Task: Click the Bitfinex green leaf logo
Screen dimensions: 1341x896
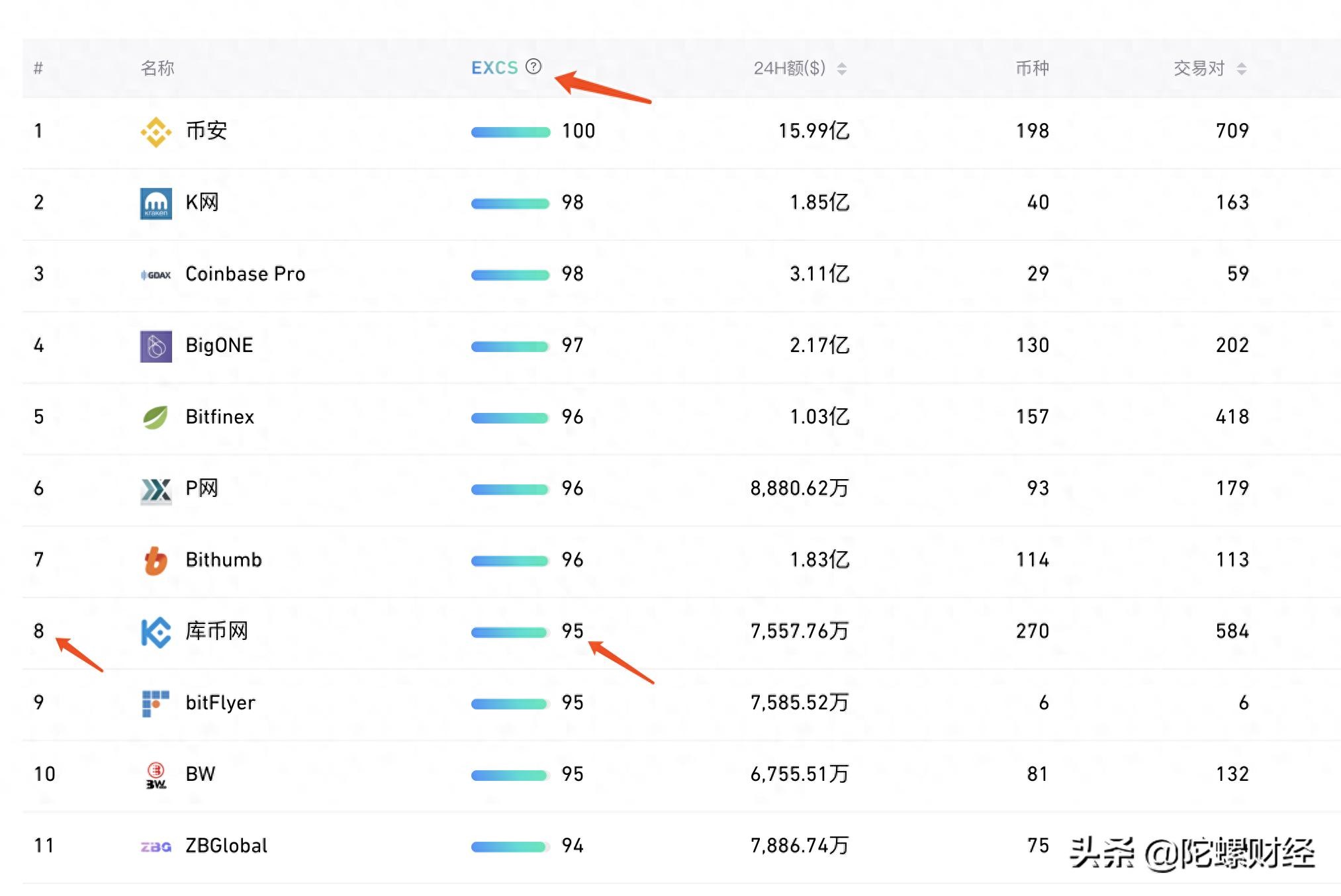Action: tap(156, 418)
